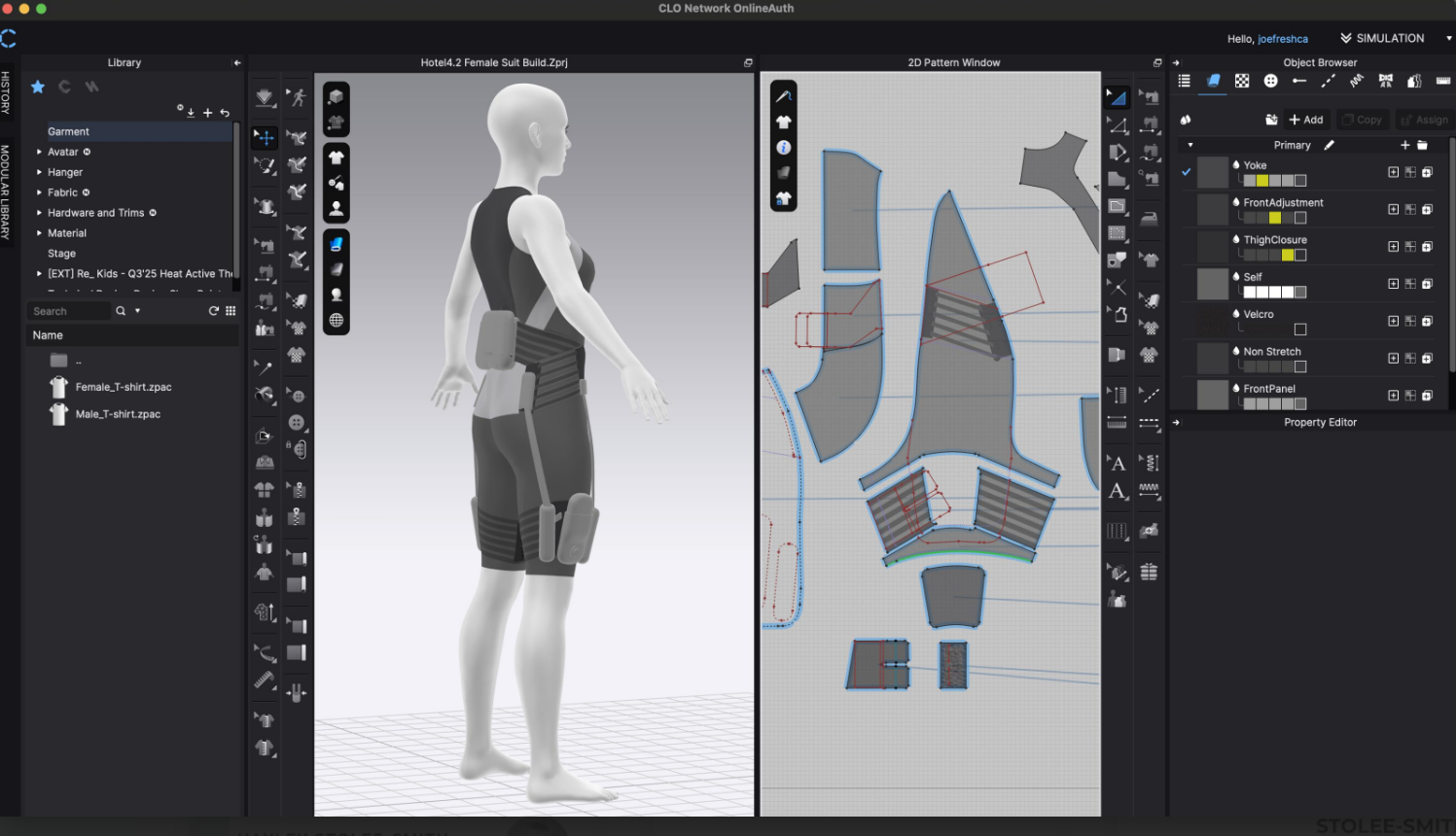Image resolution: width=1456 pixels, height=836 pixels.
Task: Select the Pin tool in the 3D toolbar
Action: pyautogui.click(x=265, y=367)
